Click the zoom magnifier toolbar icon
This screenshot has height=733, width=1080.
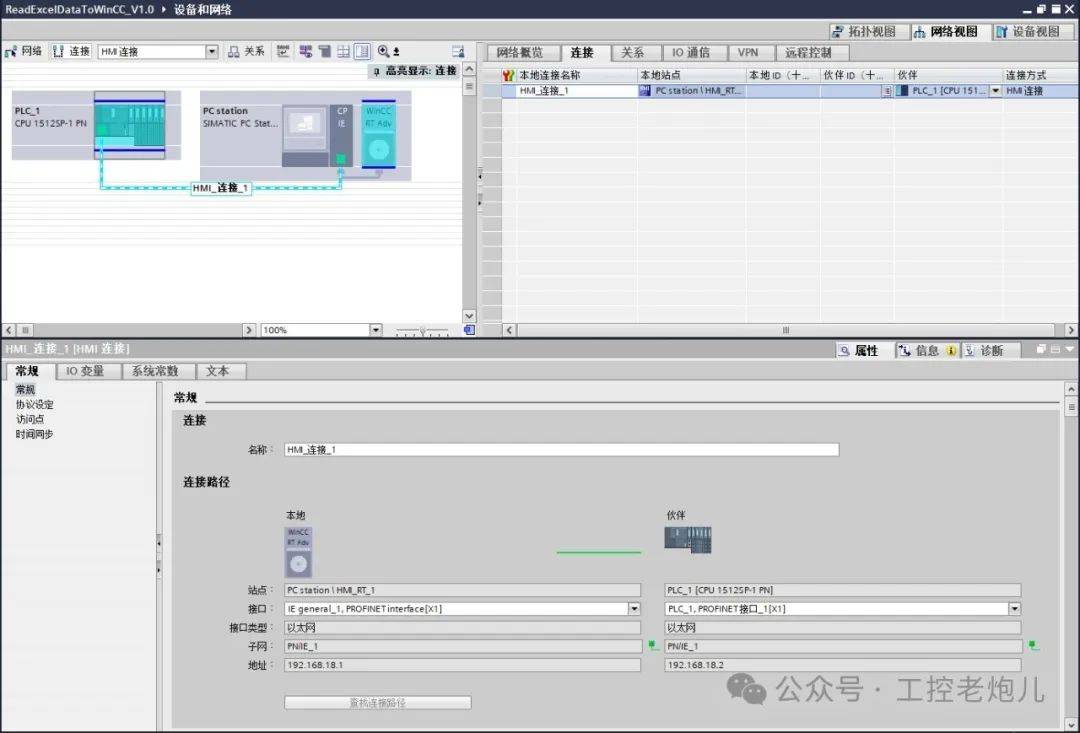click(384, 52)
